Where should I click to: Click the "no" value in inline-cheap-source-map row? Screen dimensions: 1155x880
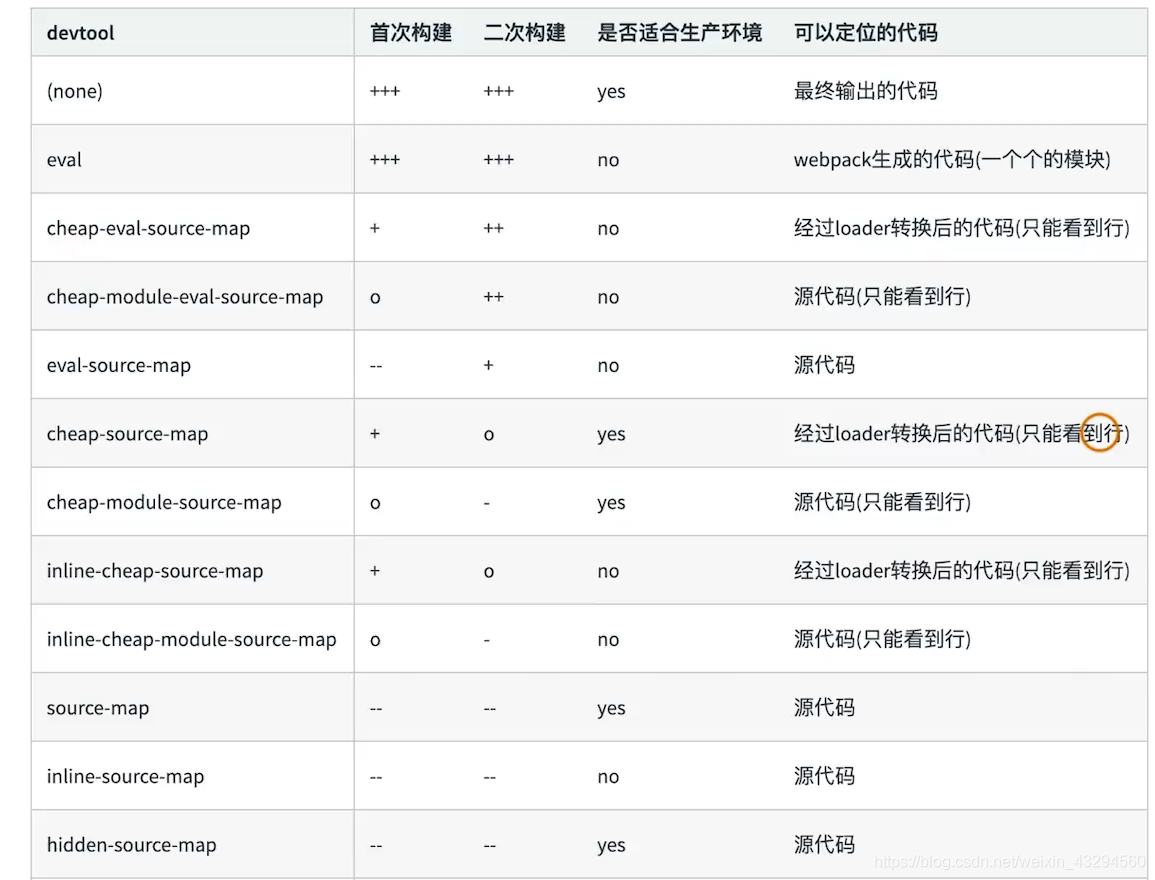pos(608,571)
